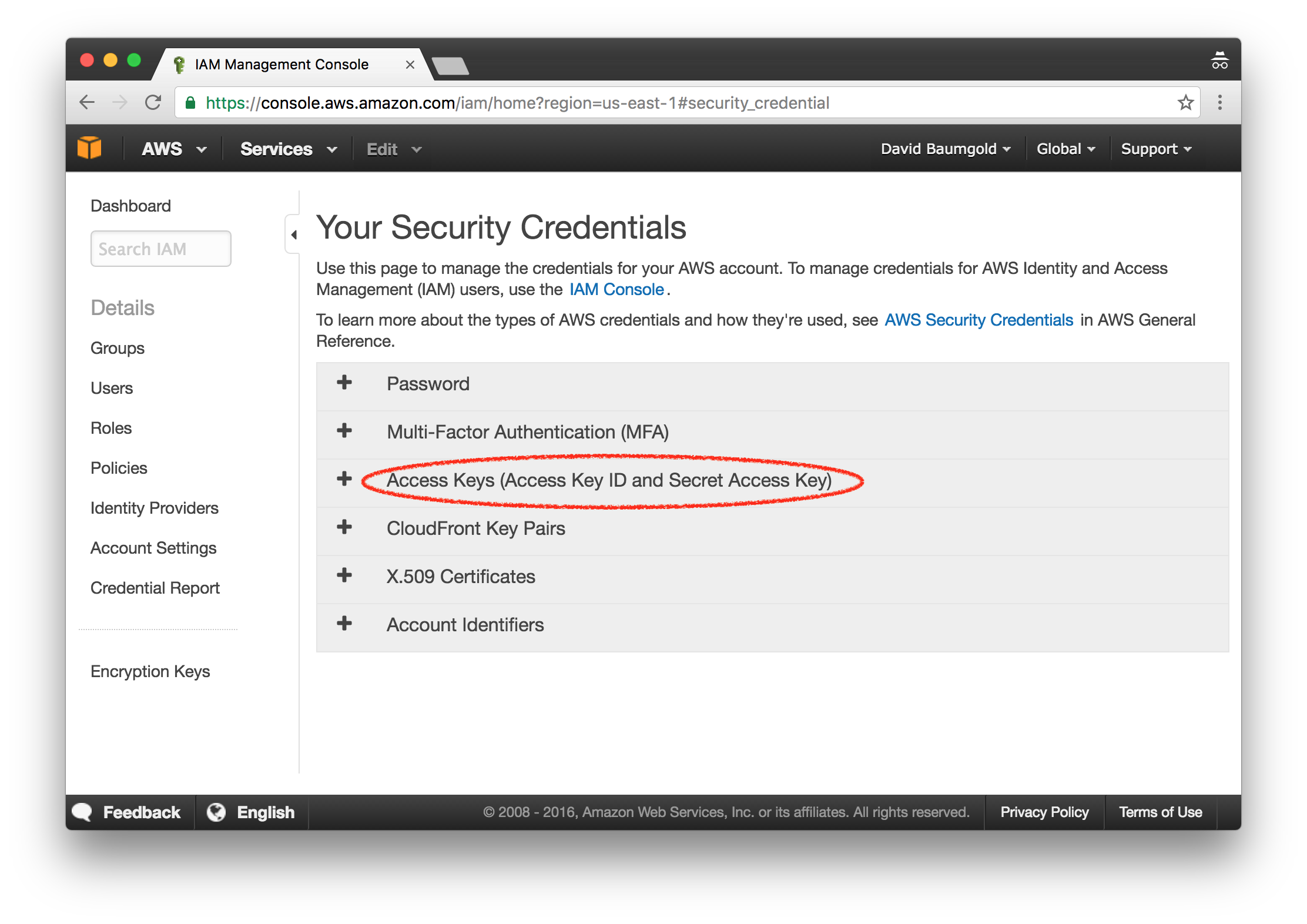
Task: Open Users in the sidebar
Action: coord(112,388)
